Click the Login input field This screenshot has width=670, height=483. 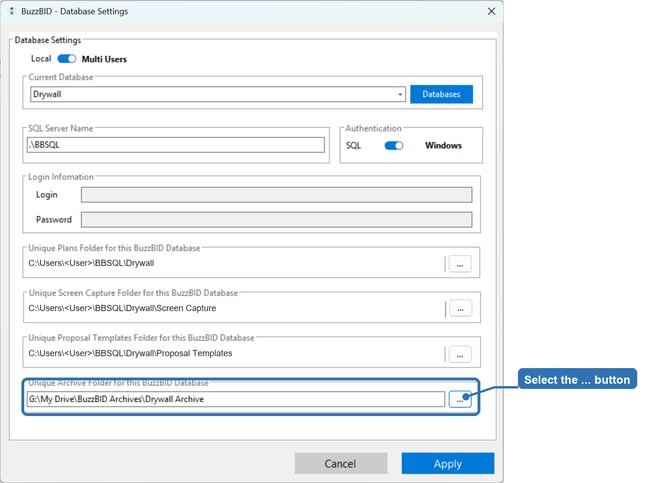click(276, 194)
